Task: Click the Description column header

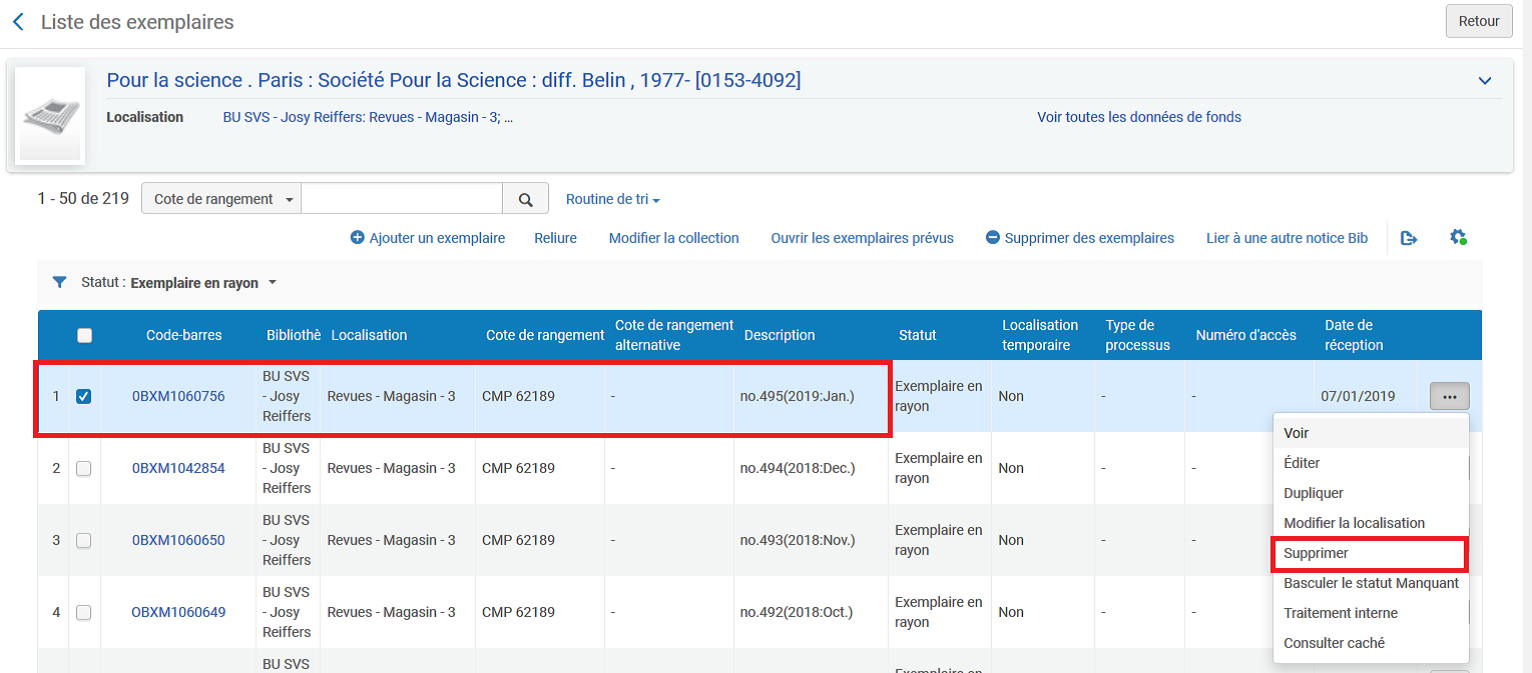Action: (780, 335)
